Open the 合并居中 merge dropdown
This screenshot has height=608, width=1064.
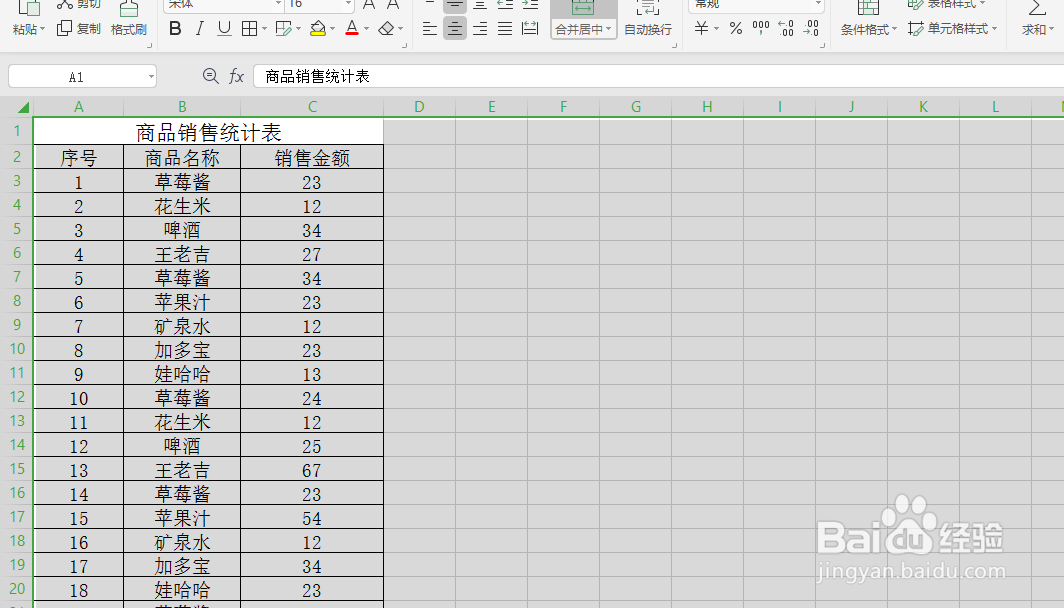pos(584,30)
